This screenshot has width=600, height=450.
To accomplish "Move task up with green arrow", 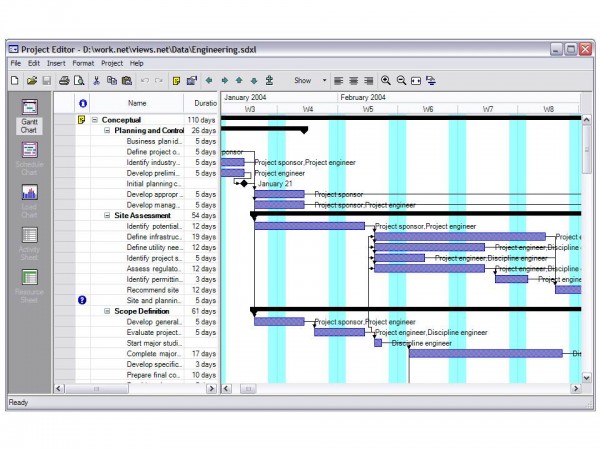I will point(239,80).
